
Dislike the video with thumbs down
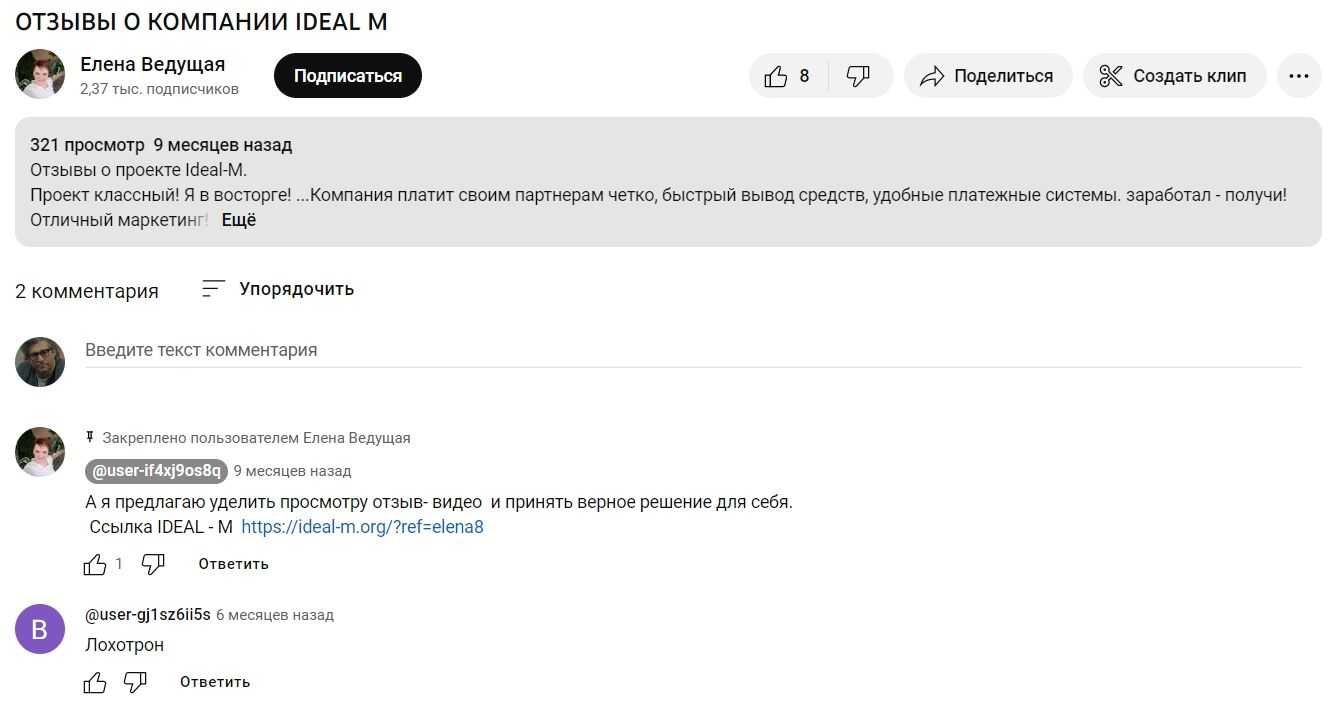click(858, 76)
